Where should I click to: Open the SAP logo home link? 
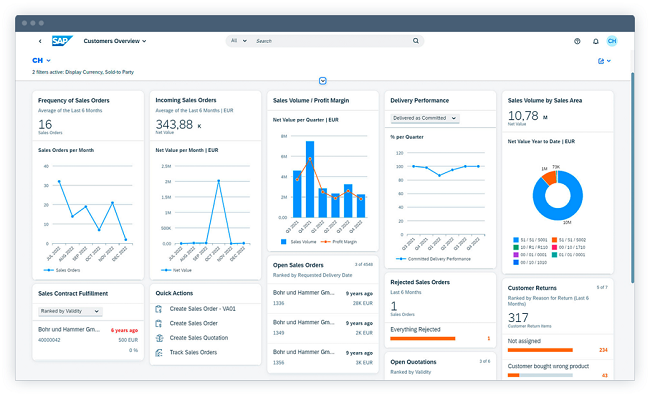coord(62,41)
